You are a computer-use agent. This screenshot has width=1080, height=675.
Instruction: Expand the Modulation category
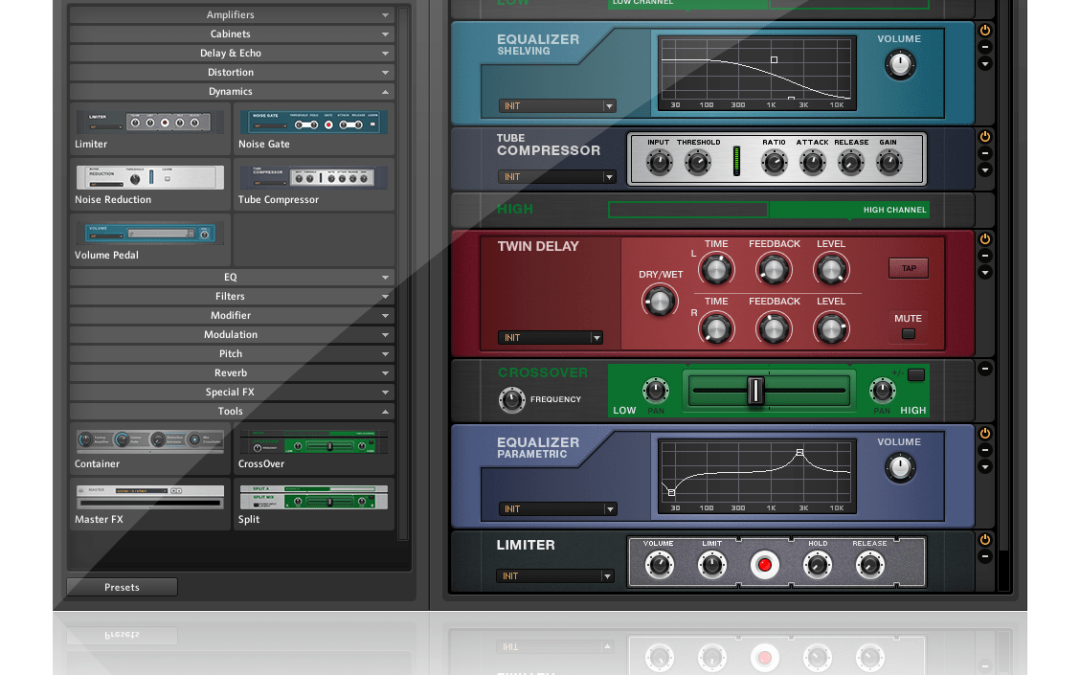click(x=231, y=335)
